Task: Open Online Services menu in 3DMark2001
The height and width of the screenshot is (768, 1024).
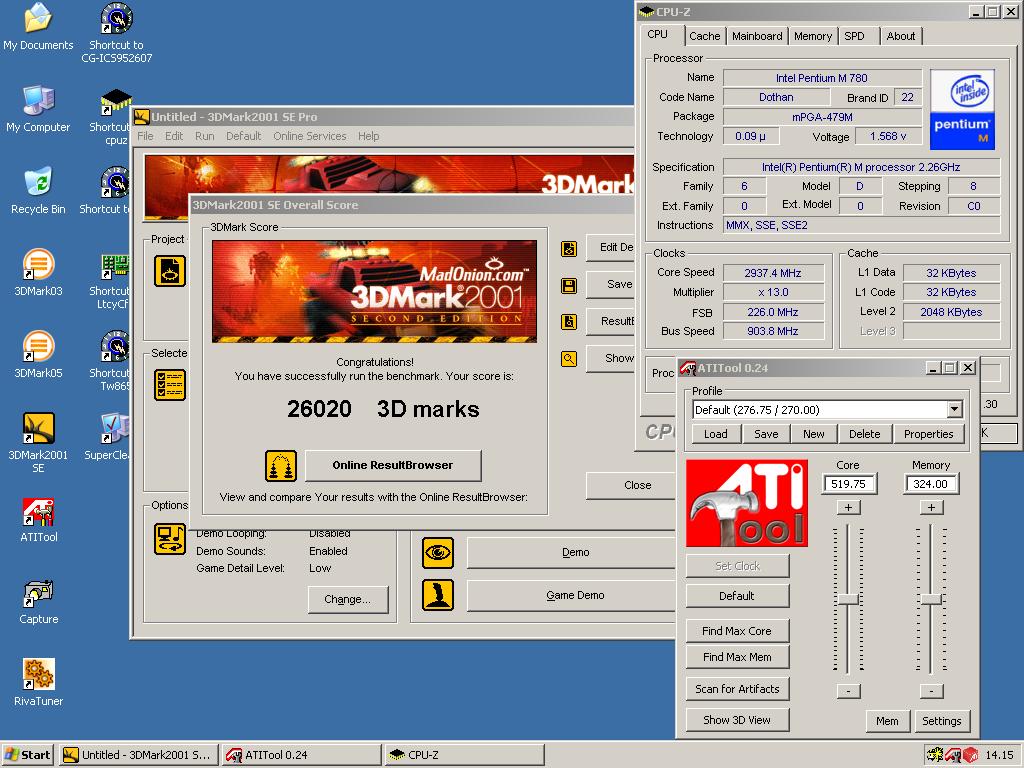Action: pyautogui.click(x=310, y=136)
